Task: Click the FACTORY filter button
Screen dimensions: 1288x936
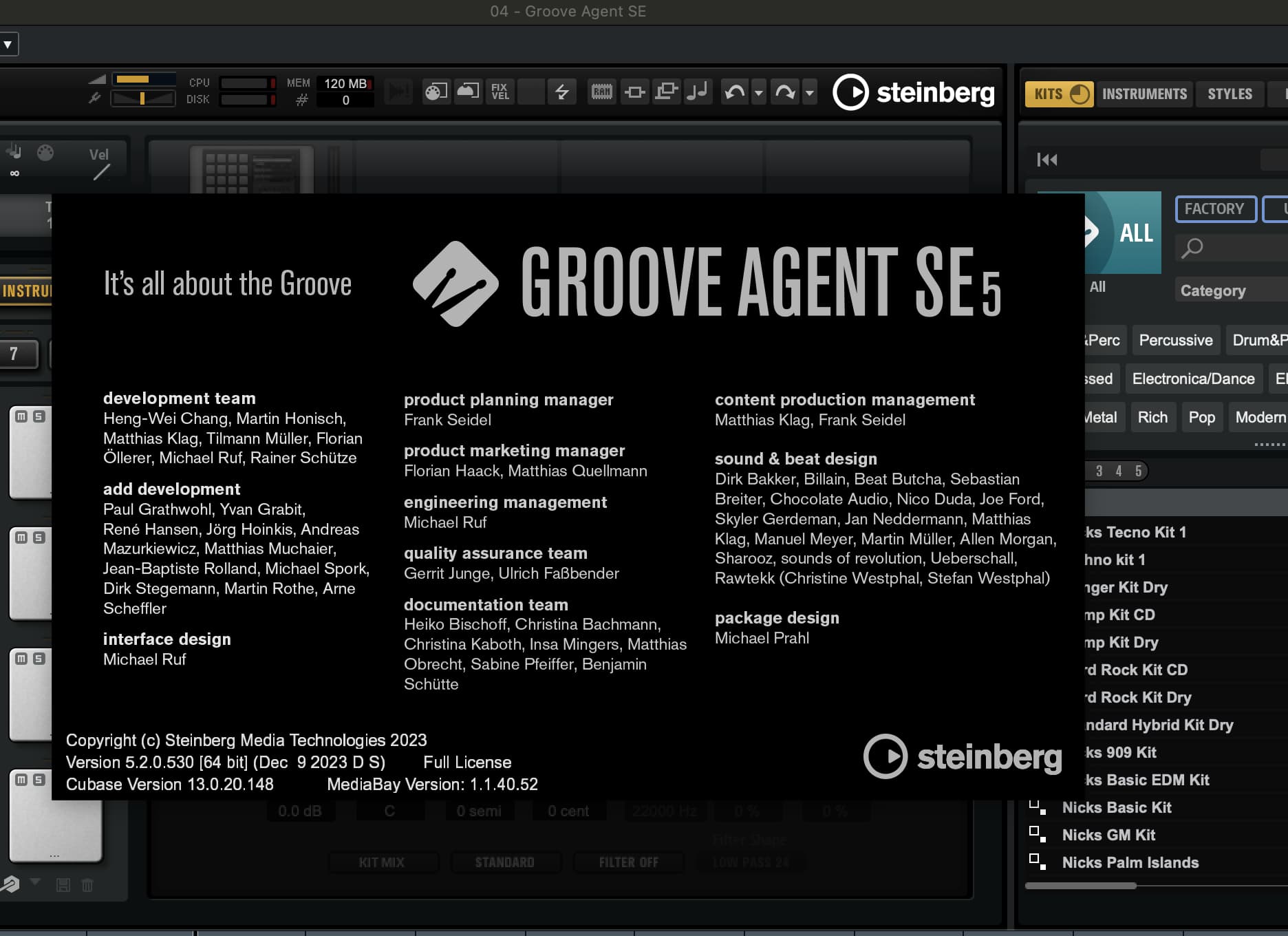Action: [1215, 209]
